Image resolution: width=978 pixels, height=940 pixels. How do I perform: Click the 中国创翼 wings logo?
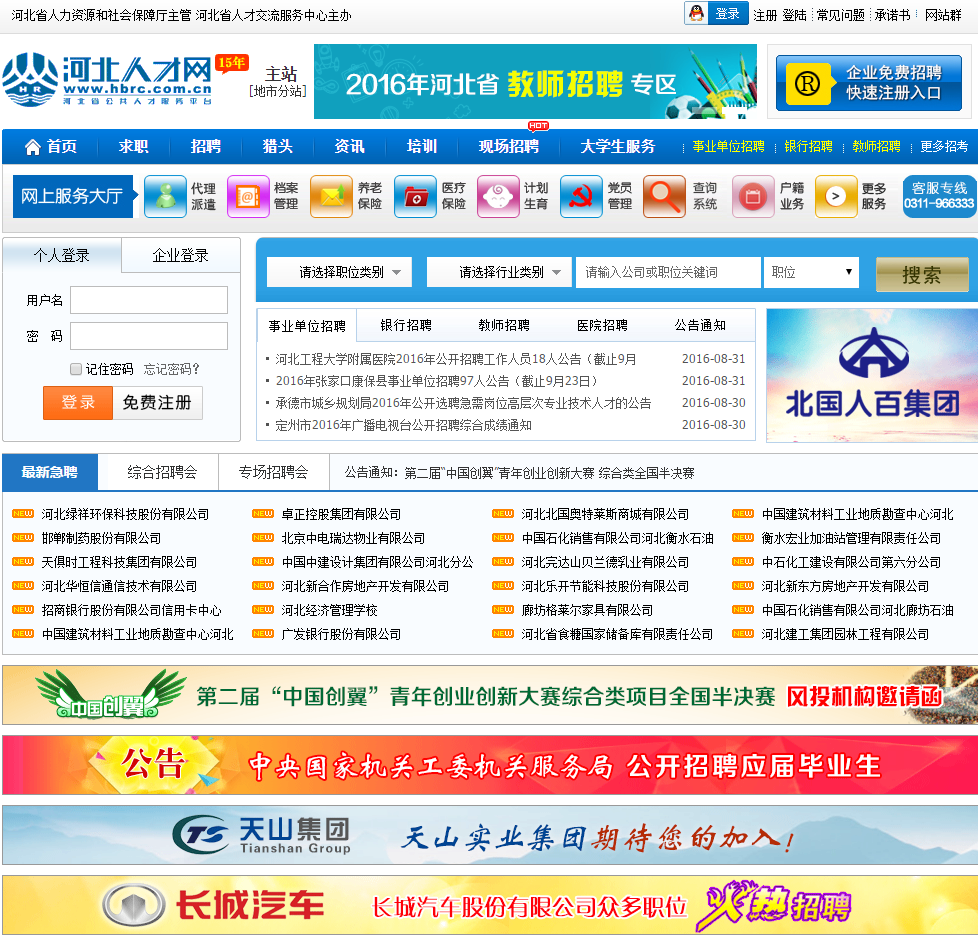(x=110, y=694)
